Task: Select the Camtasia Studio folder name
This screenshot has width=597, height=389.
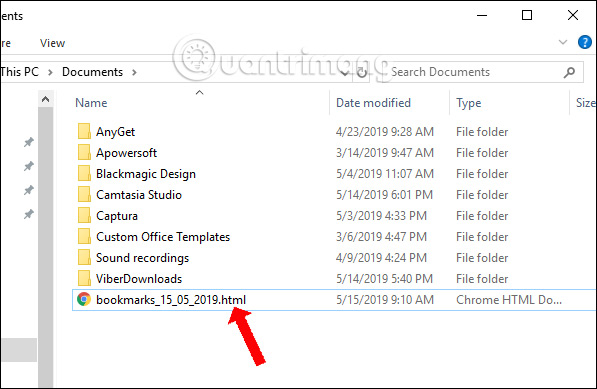Action: pos(139,195)
